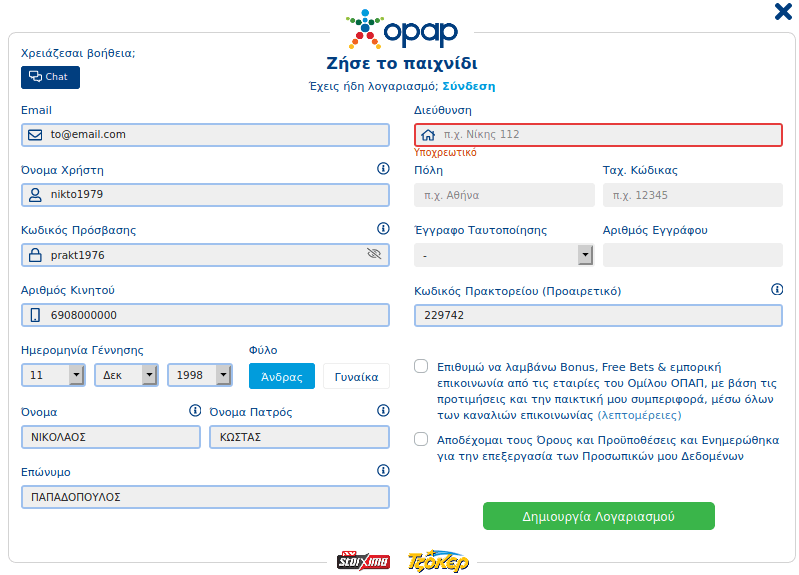The image size is (799, 575).
Task: Open the Chat help button
Action: pos(50,77)
